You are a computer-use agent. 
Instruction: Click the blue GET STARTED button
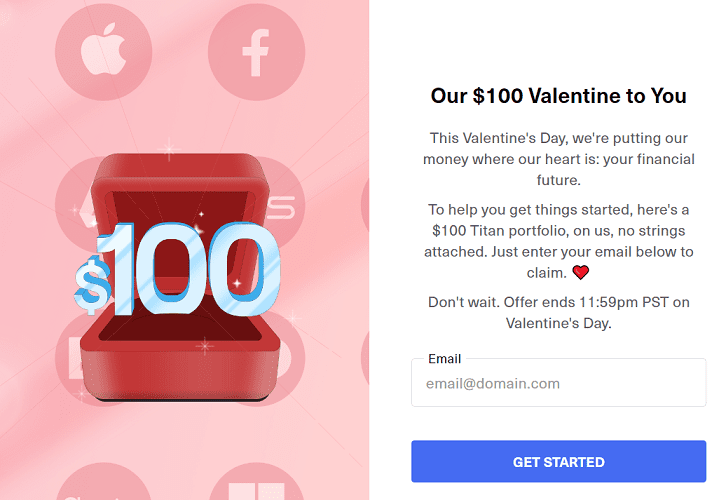(x=558, y=461)
